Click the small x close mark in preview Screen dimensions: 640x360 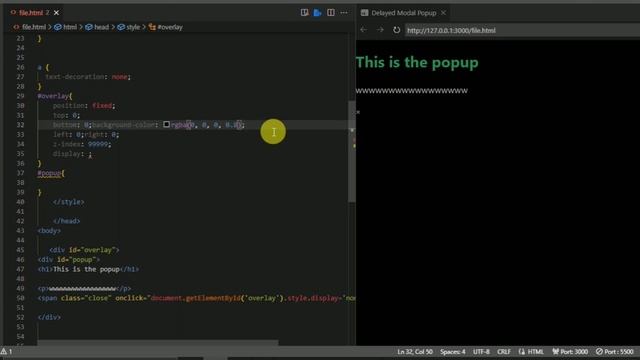click(x=358, y=112)
